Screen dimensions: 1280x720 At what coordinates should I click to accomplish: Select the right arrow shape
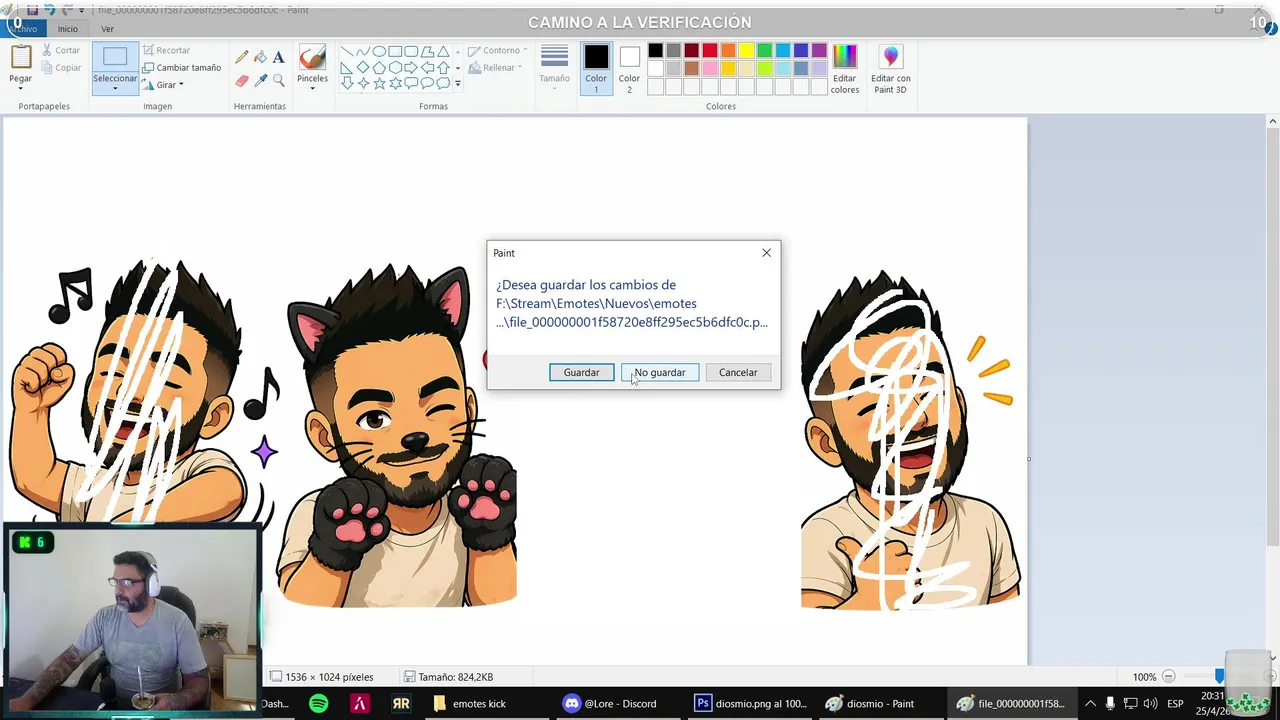pos(411,68)
